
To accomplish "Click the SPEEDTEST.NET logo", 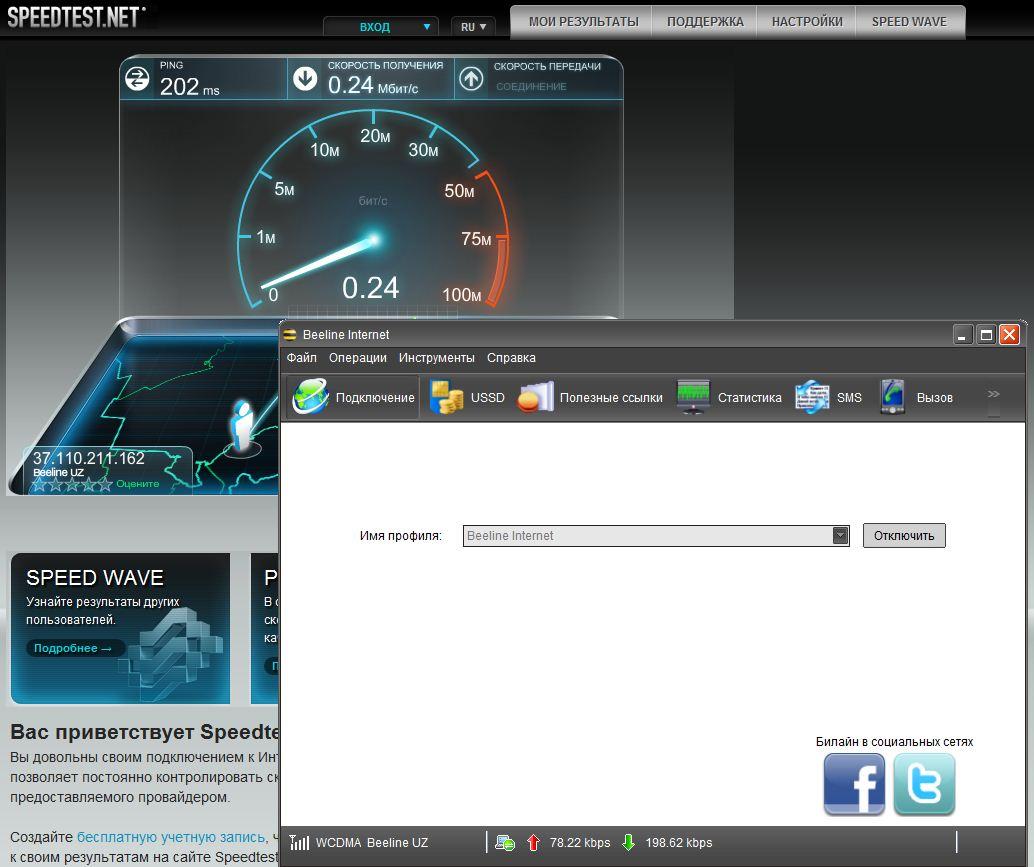I will tap(76, 16).
